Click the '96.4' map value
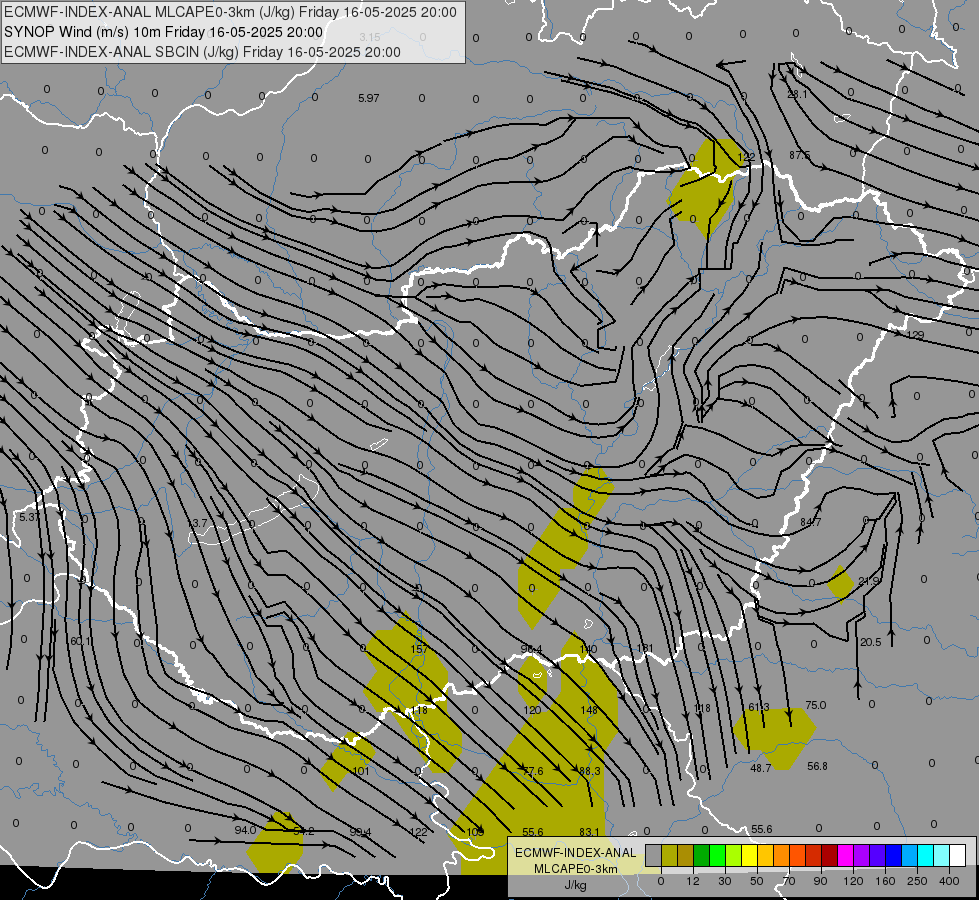The height and width of the screenshot is (900, 979). click(531, 650)
